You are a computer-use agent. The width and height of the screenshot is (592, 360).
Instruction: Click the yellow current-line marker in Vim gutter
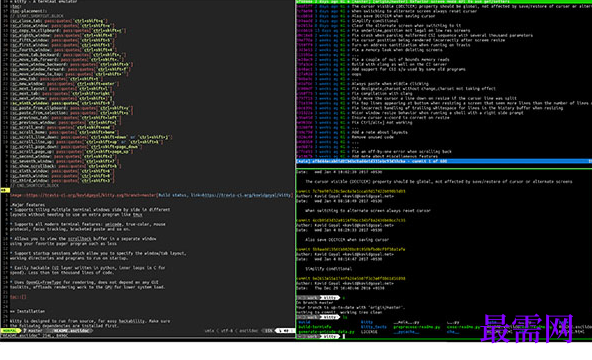point(5,190)
